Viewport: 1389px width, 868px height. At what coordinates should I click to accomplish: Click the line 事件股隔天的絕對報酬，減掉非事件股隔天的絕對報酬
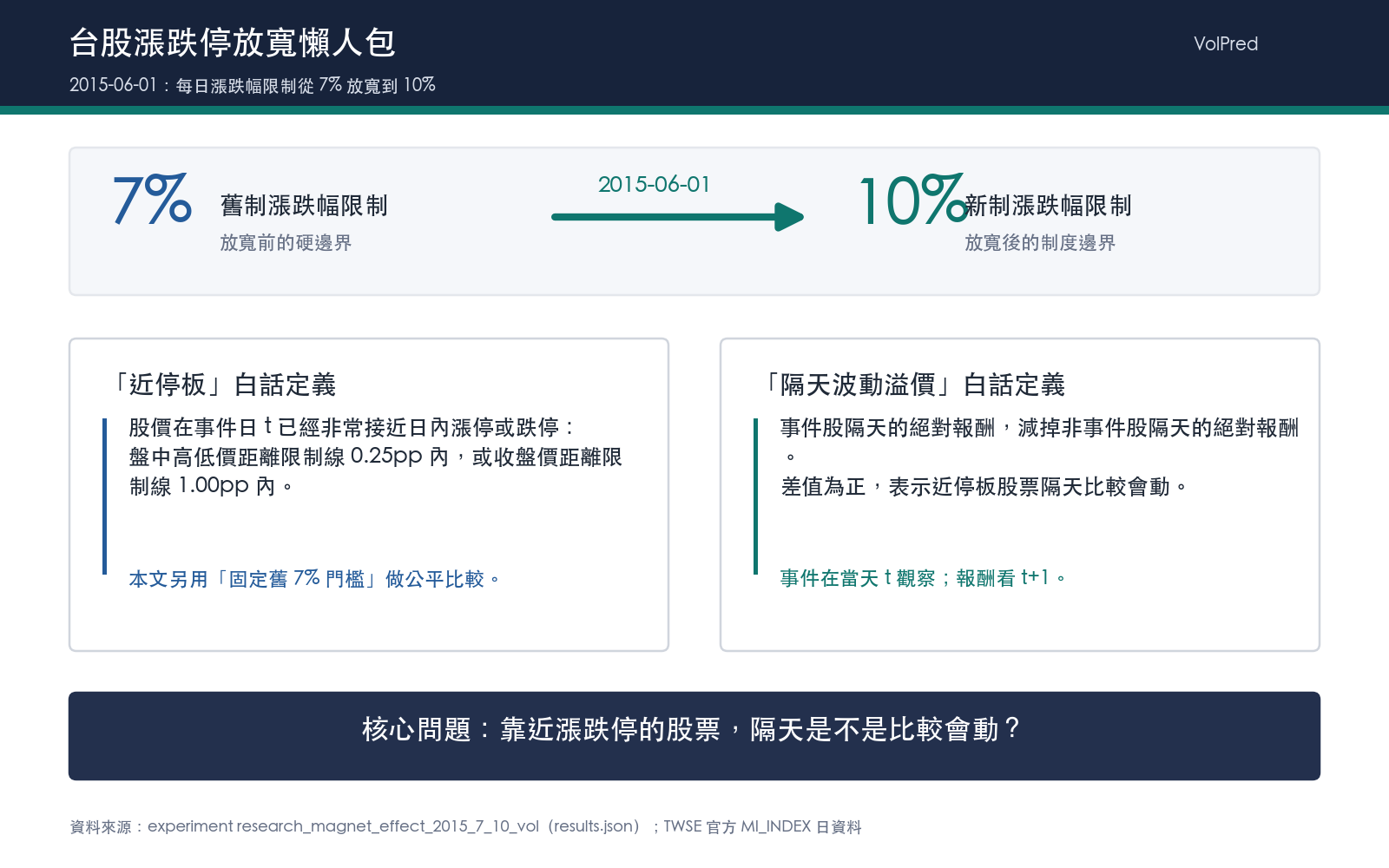pos(1039,427)
